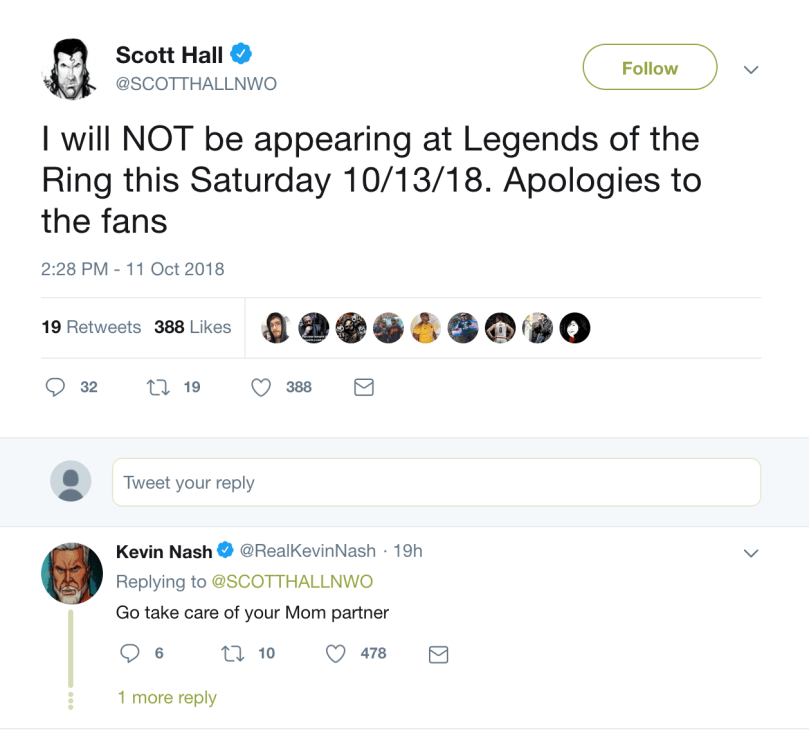Reply to Scott Hall's tweet via speech bubble icon
The image size is (809, 733).
coord(56,387)
